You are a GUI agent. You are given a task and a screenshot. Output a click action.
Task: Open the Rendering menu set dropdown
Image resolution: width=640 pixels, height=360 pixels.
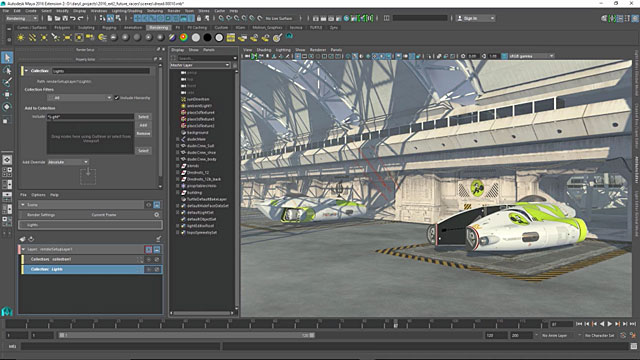tap(22, 18)
